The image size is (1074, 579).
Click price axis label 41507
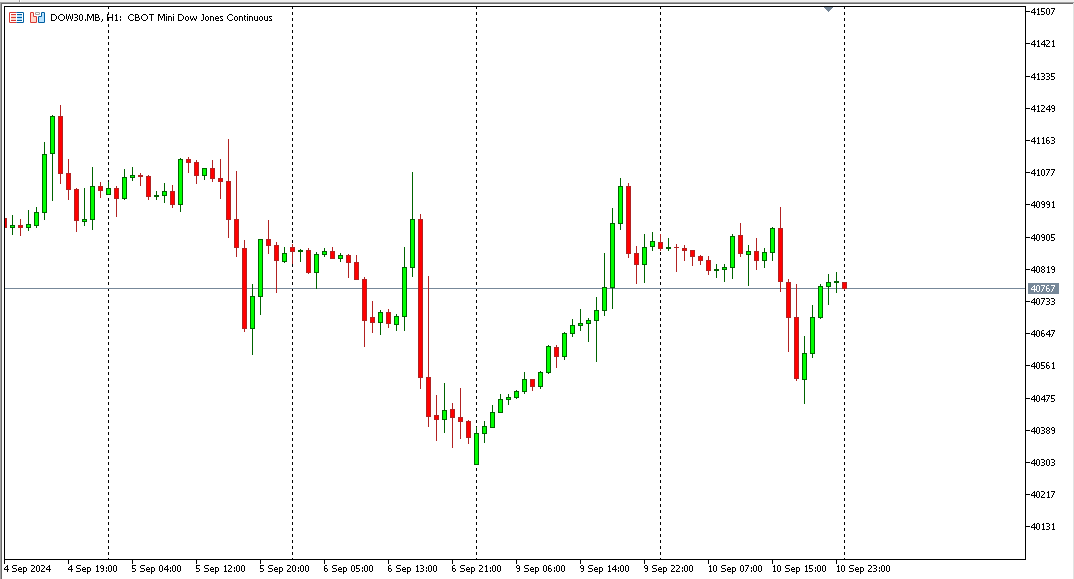(1043, 12)
